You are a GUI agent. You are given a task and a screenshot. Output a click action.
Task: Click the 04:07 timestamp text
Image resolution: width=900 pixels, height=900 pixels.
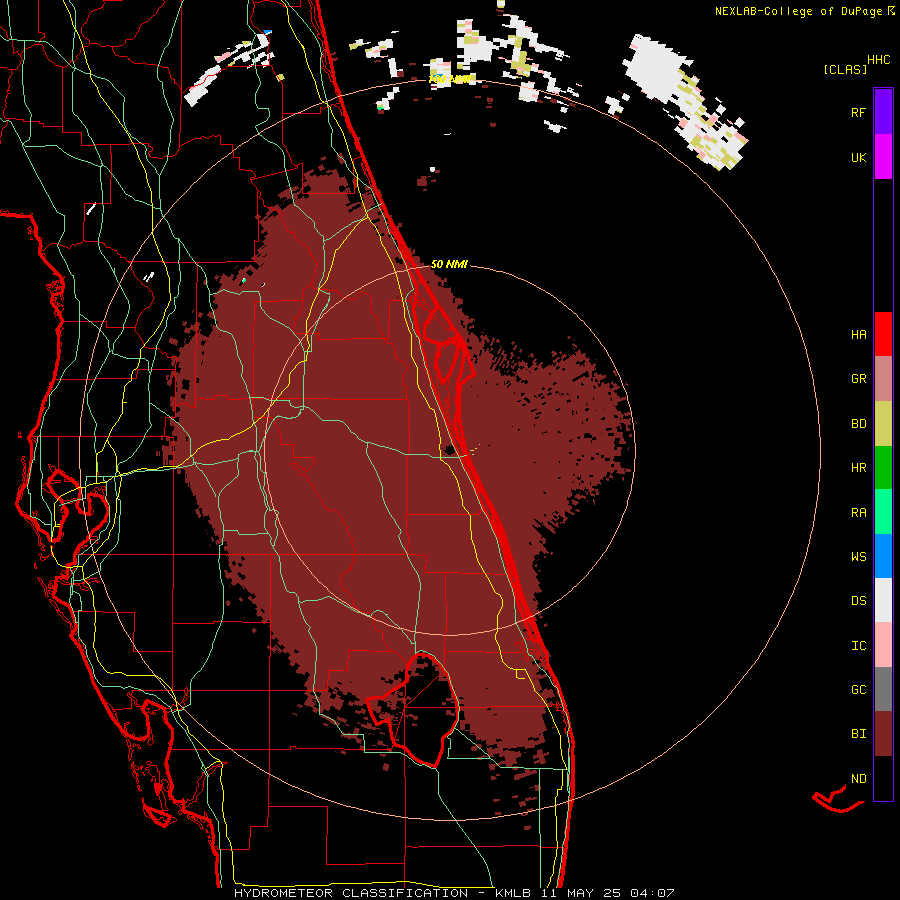tap(652, 893)
